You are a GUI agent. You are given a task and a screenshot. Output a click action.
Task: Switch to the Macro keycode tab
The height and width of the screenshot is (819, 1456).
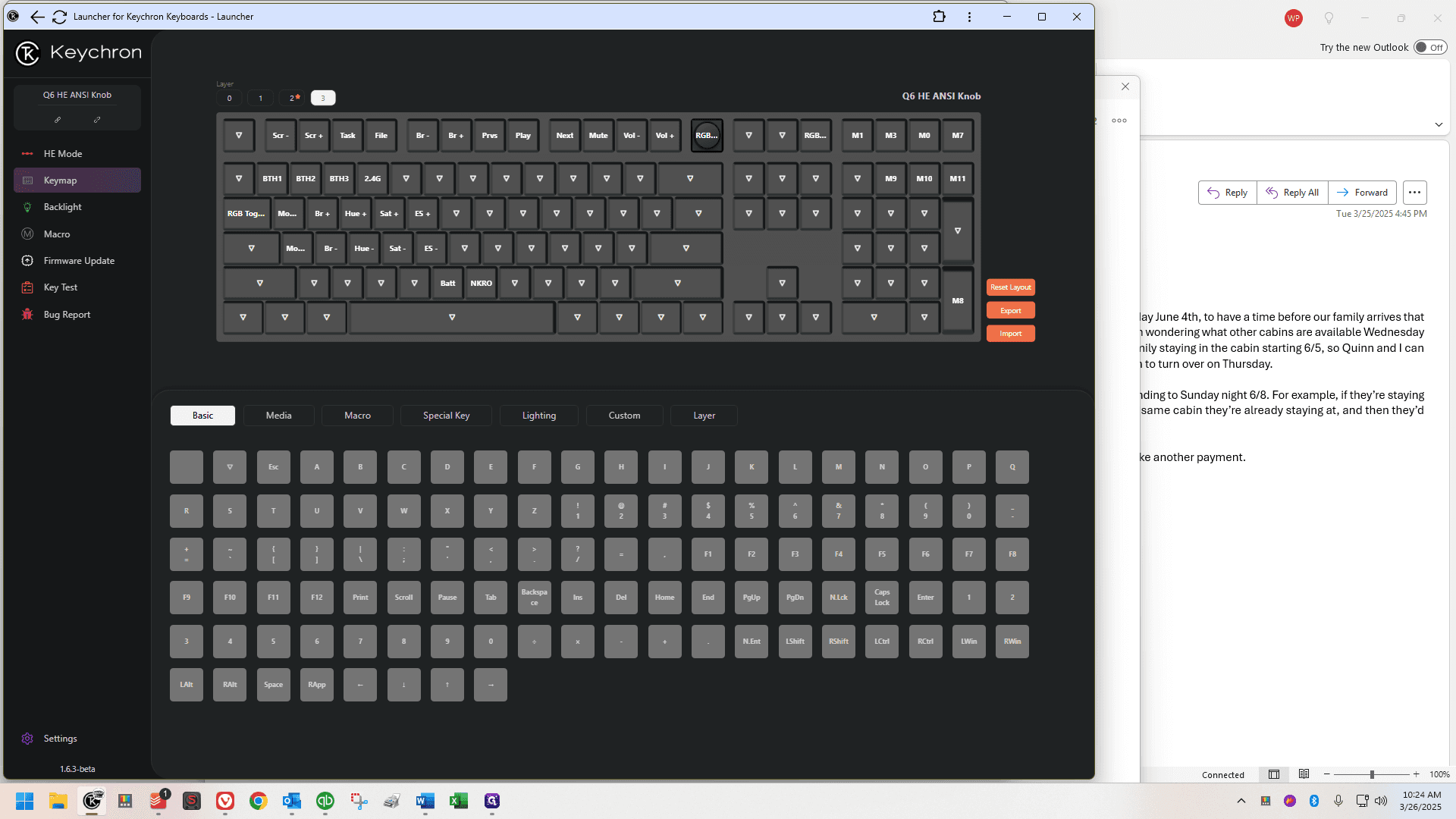357,416
